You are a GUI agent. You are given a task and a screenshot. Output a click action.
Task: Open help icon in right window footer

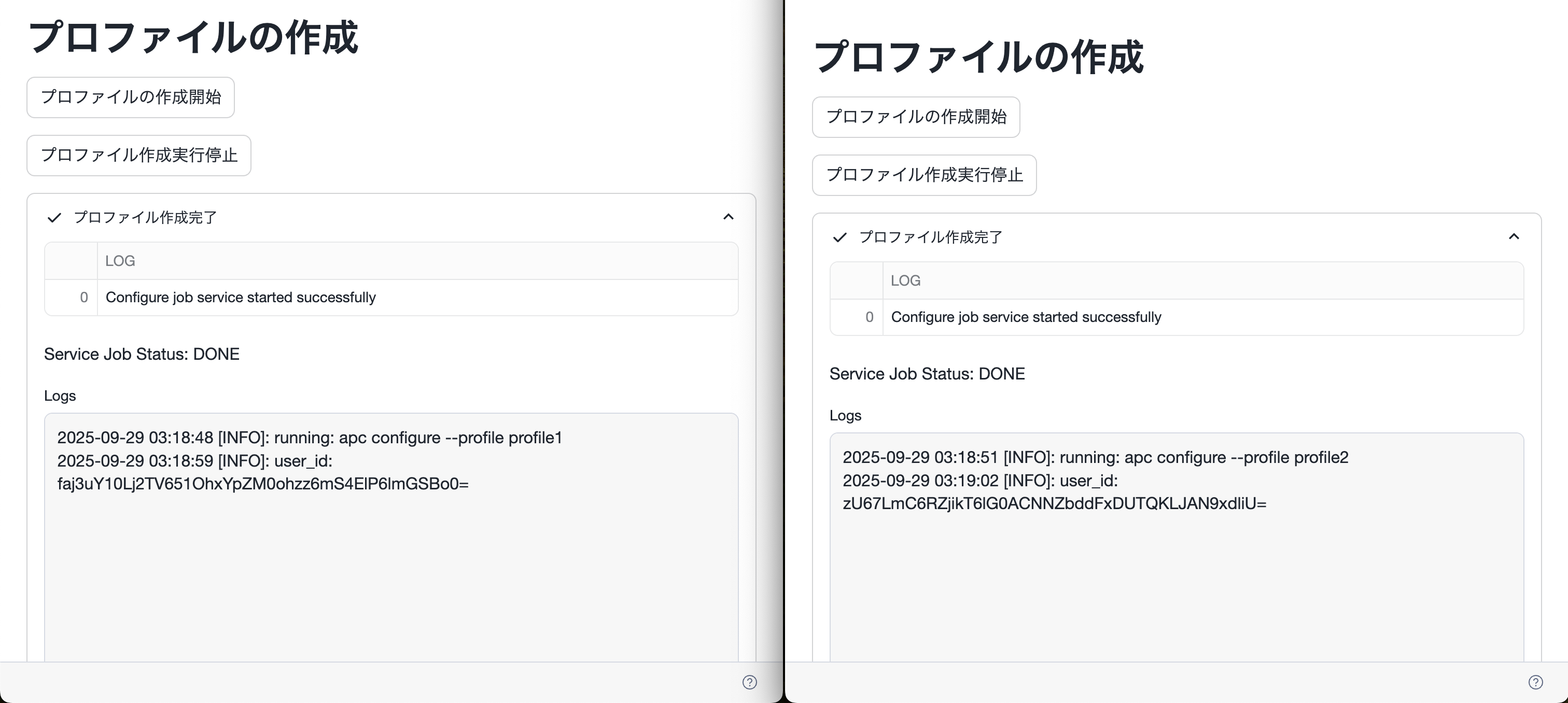(1535, 682)
